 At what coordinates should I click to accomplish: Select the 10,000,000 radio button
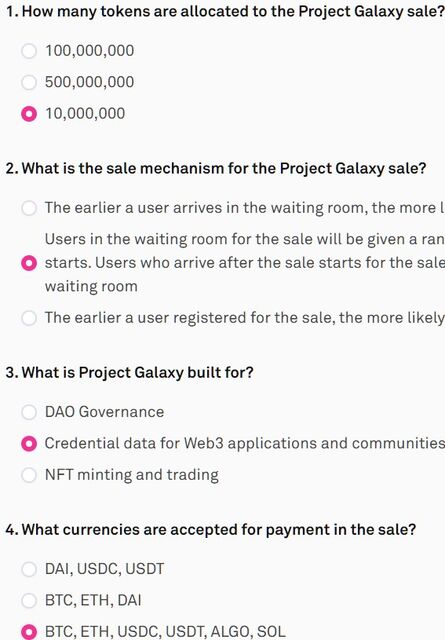pos(29,113)
